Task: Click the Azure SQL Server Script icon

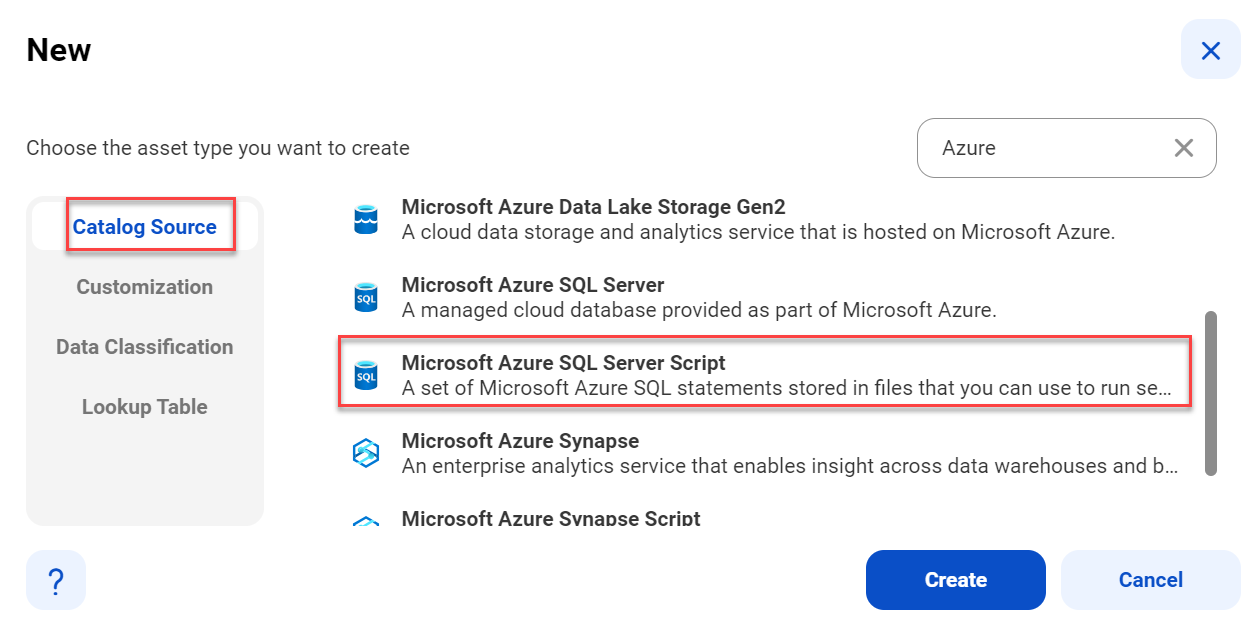Action: pos(366,375)
